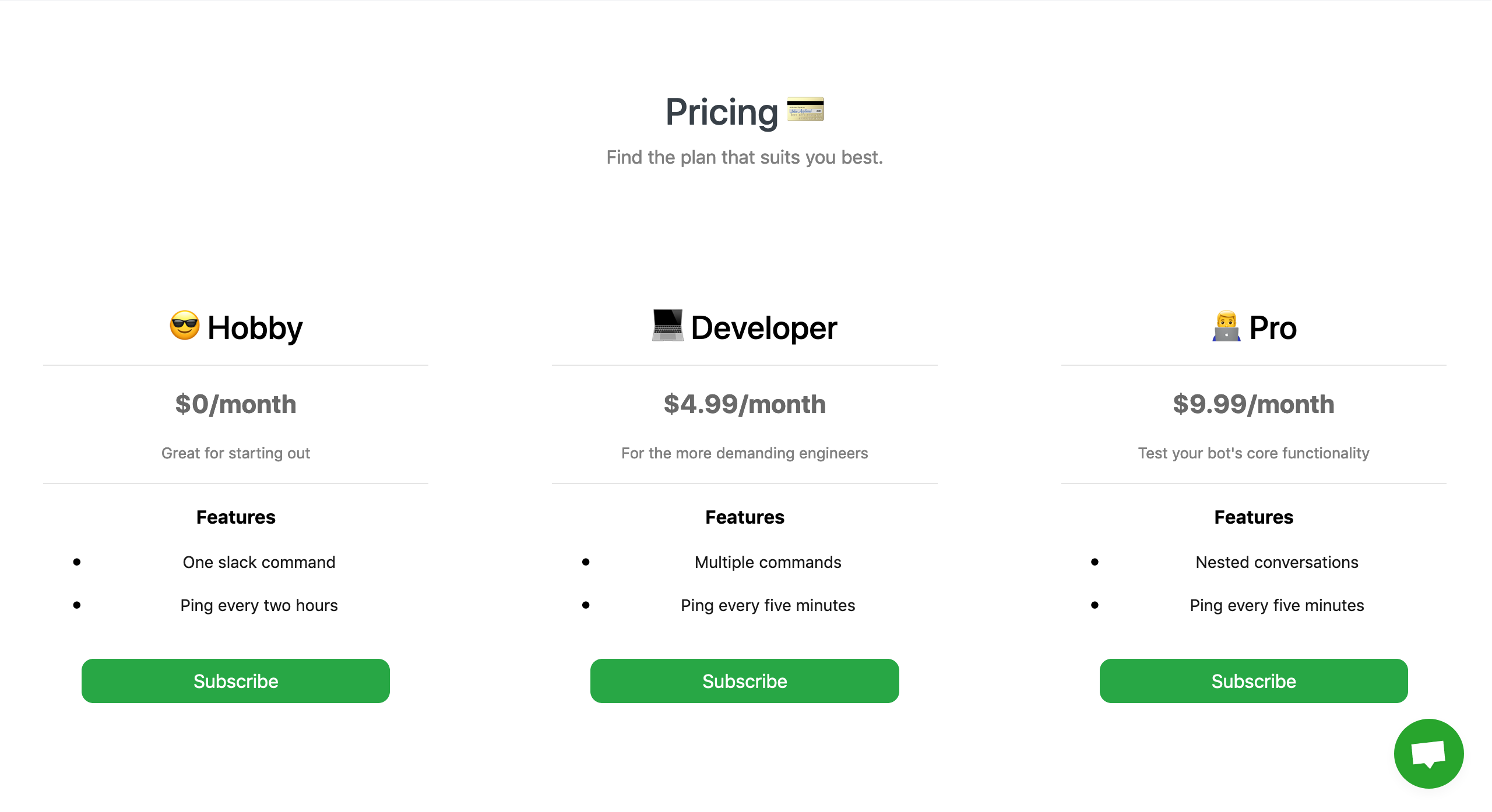Subscribe to the Pro plan
Screen dimensions: 1492x812
[1253, 681]
